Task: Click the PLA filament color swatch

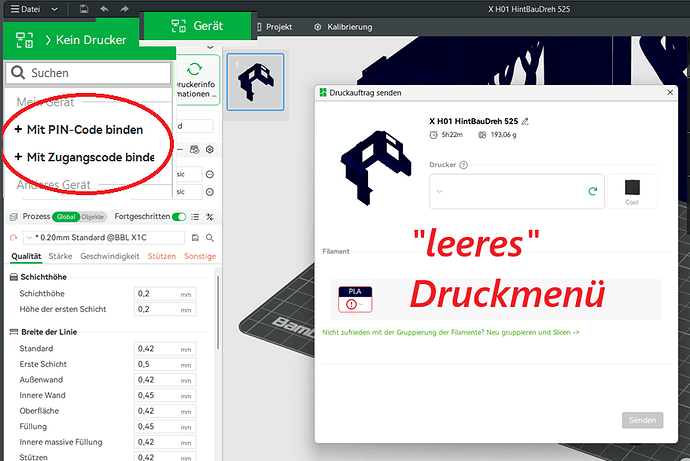Action: (355, 300)
